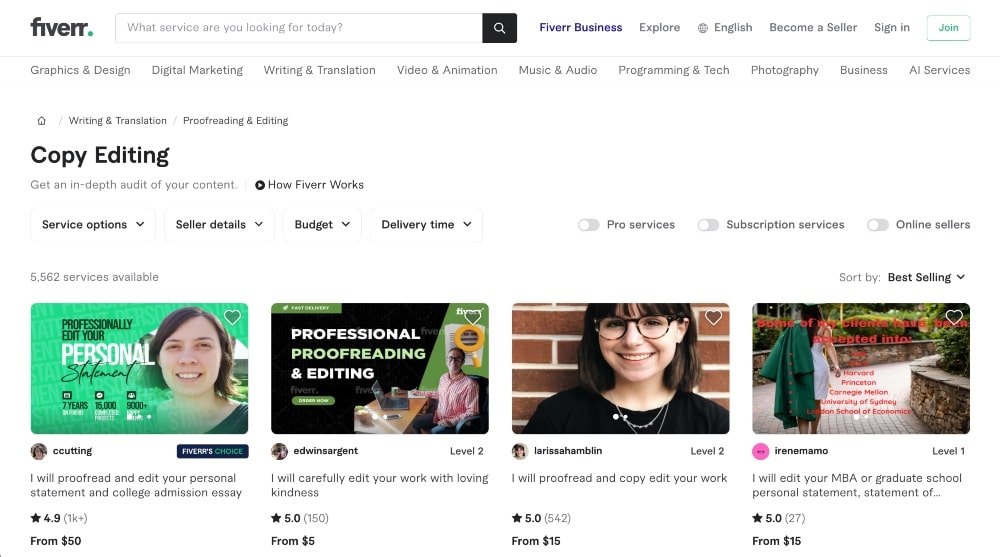
Task: Favorite the ccutting gig with heart icon
Action: (x=232, y=317)
